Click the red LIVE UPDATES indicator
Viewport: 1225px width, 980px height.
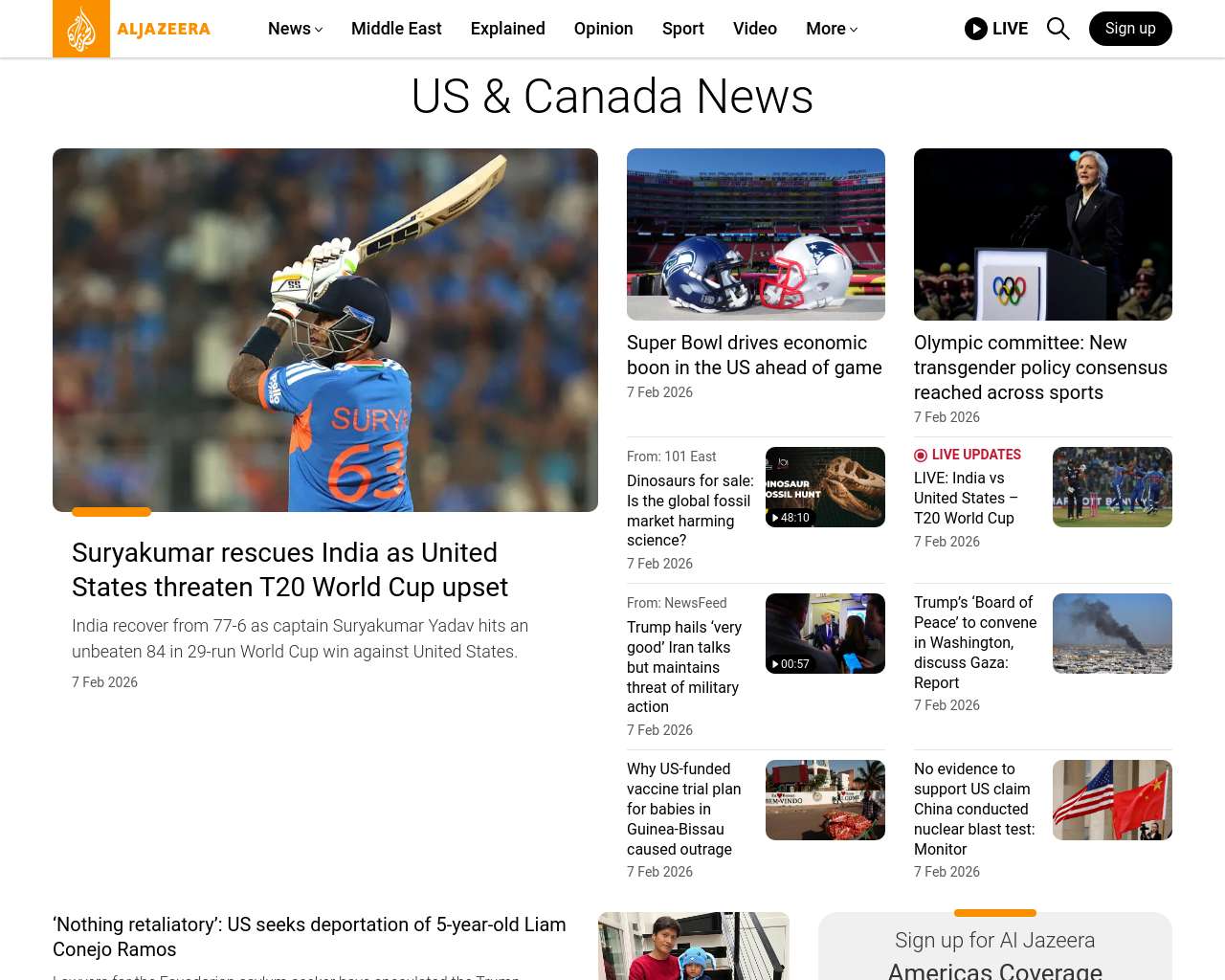pos(968,455)
